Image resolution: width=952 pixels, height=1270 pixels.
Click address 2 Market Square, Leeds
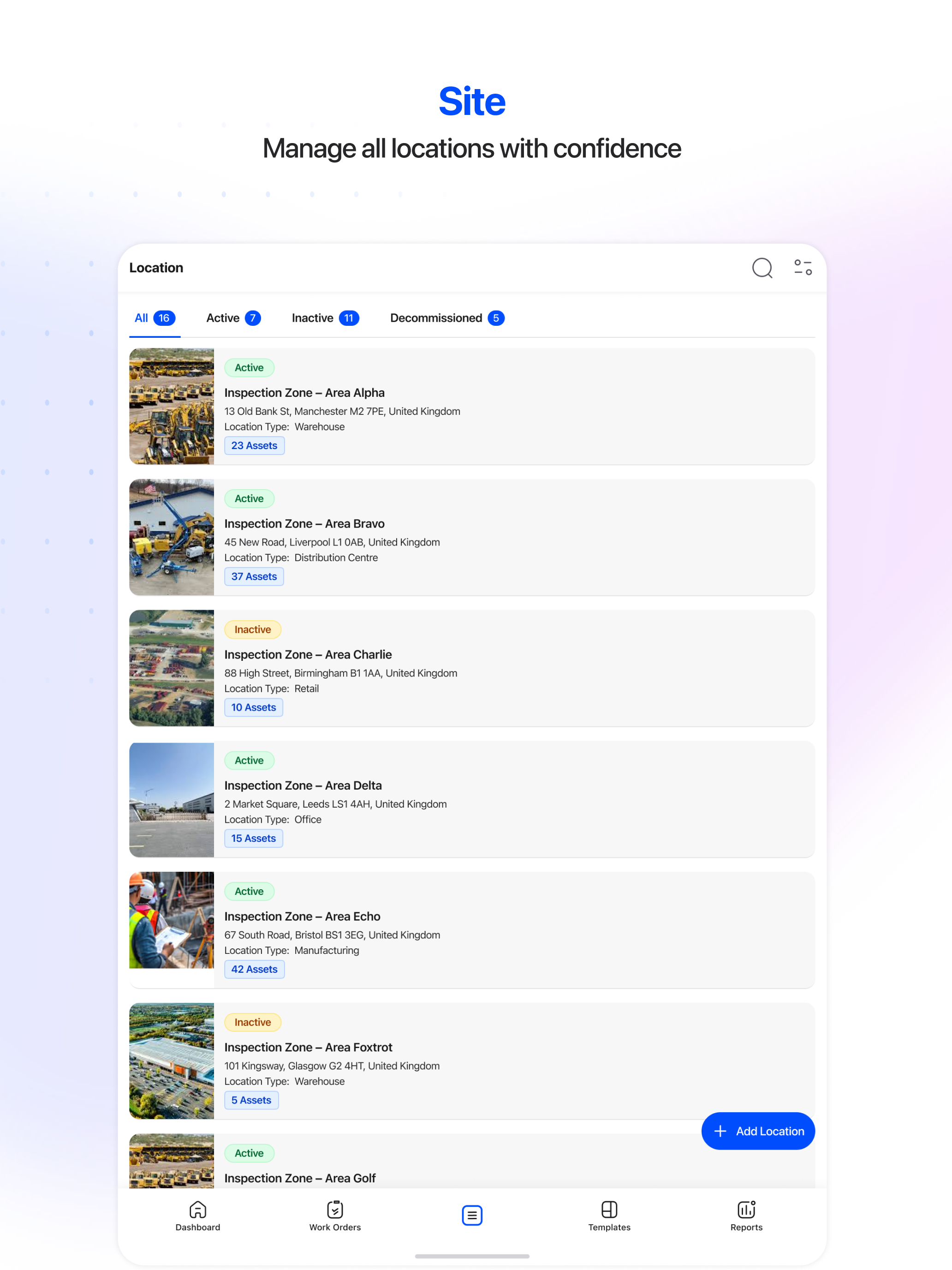[335, 804]
